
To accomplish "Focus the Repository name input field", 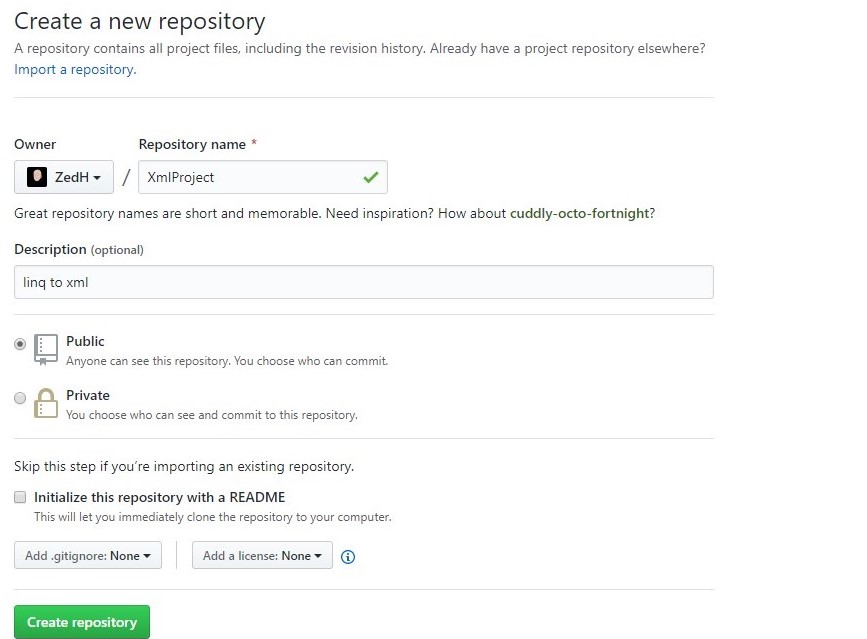I will (250, 177).
